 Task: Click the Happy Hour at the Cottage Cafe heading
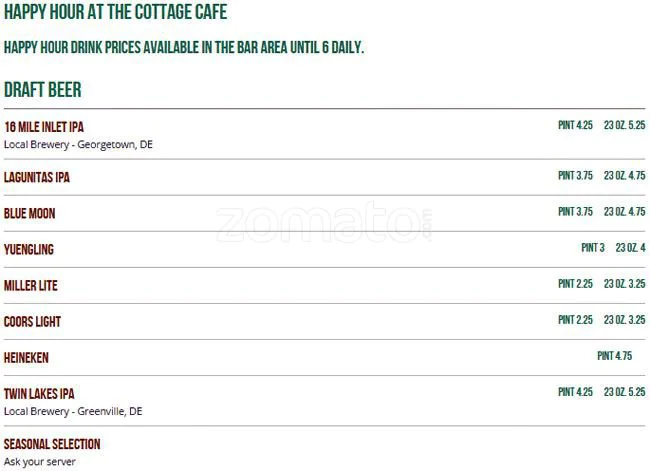(x=115, y=13)
